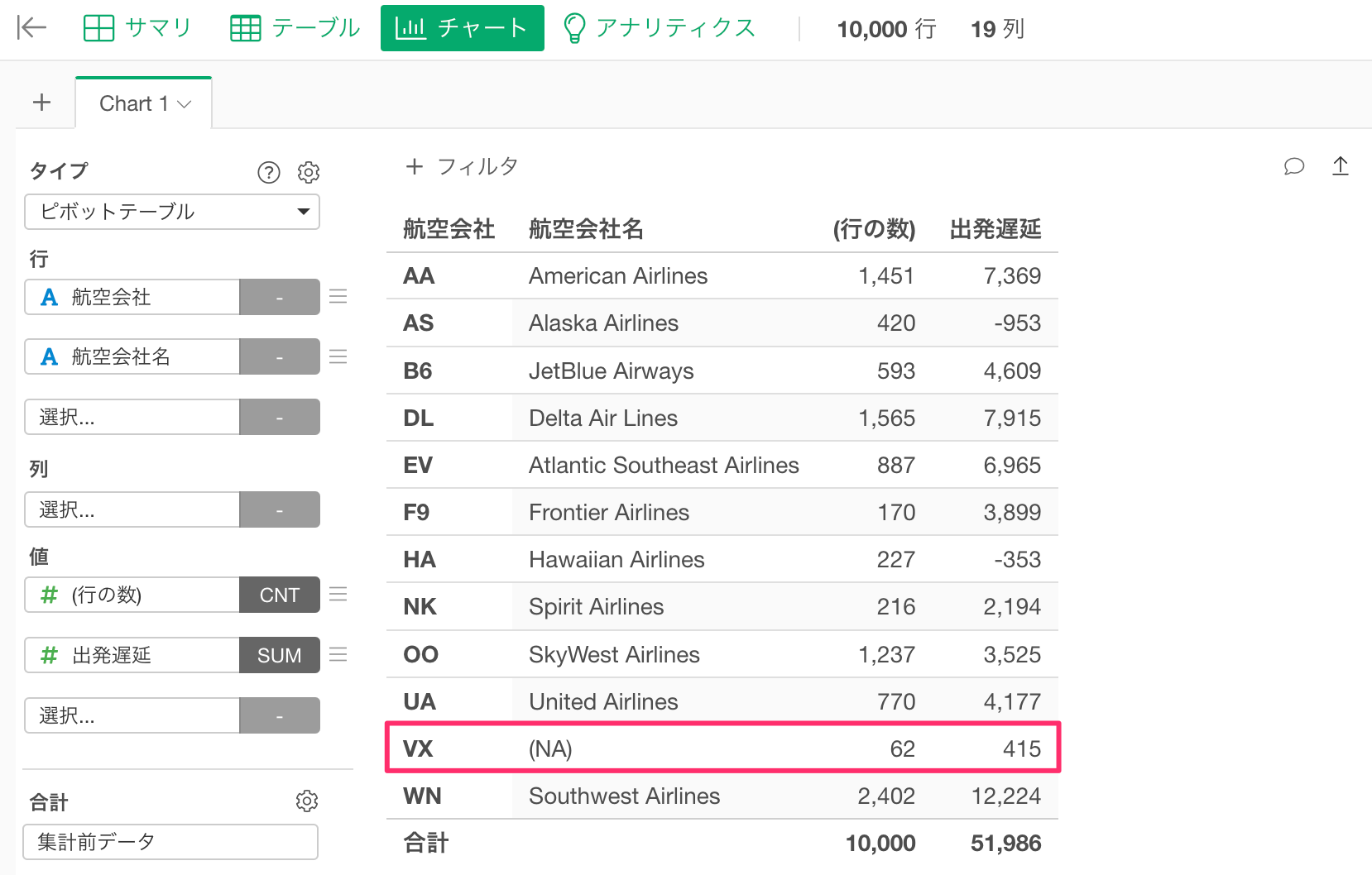Click the -353 delay value for Hawaiian
The image size is (1372, 875).
[x=1018, y=559]
